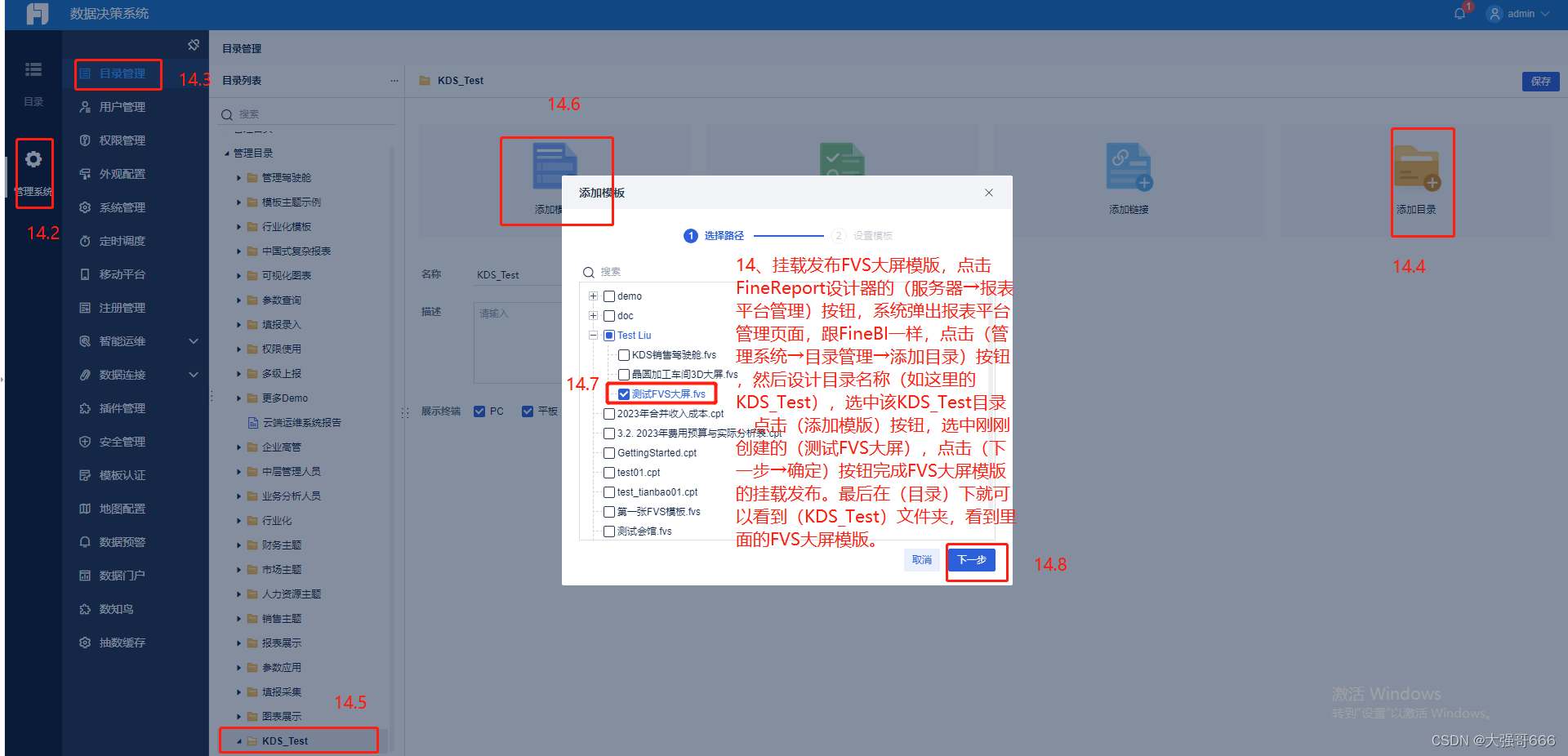The height and width of the screenshot is (756, 1568).
Task: Click the 插件管理 puzzle icon
Action: tap(85, 408)
